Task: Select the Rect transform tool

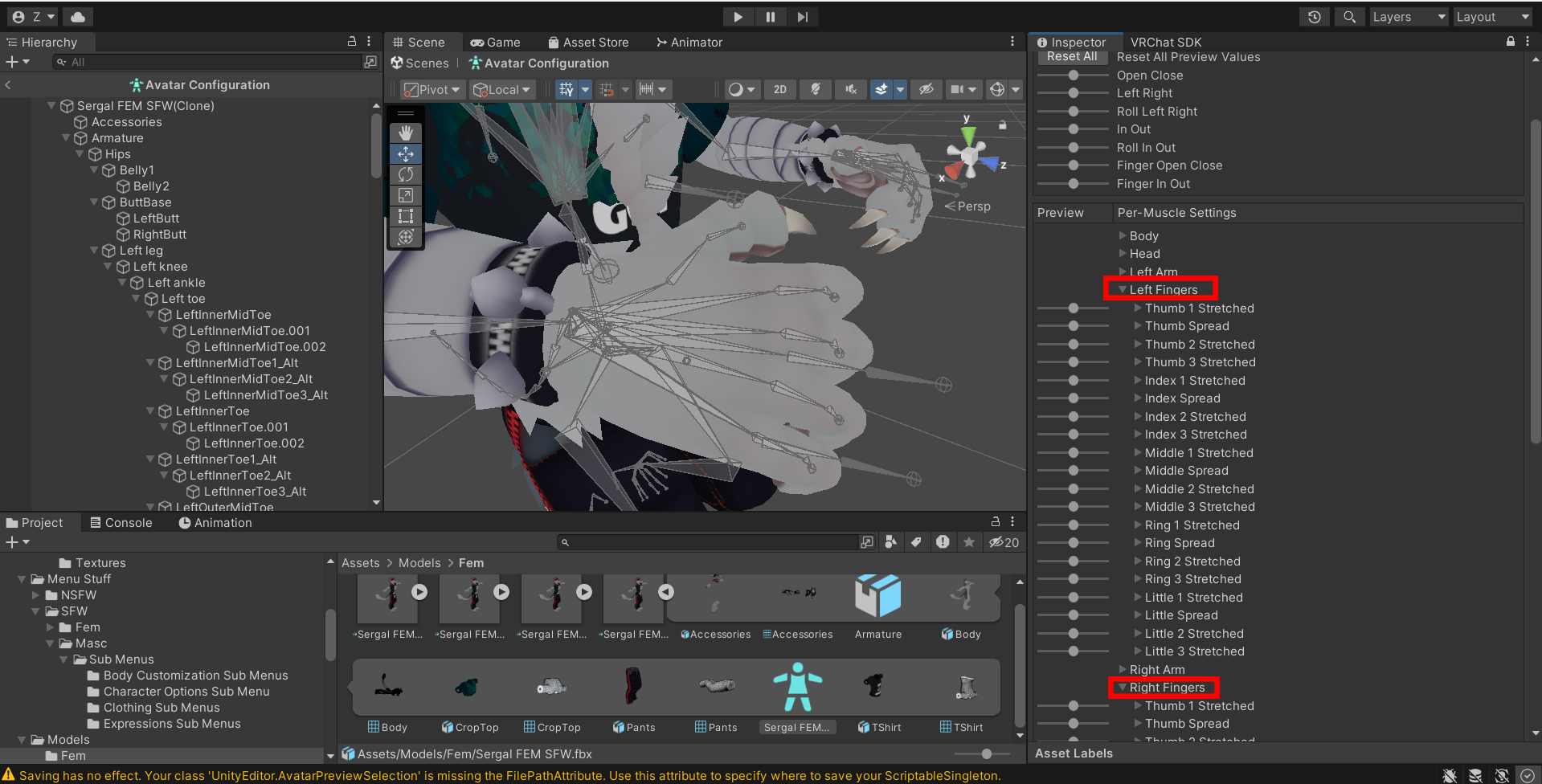Action: tap(406, 216)
